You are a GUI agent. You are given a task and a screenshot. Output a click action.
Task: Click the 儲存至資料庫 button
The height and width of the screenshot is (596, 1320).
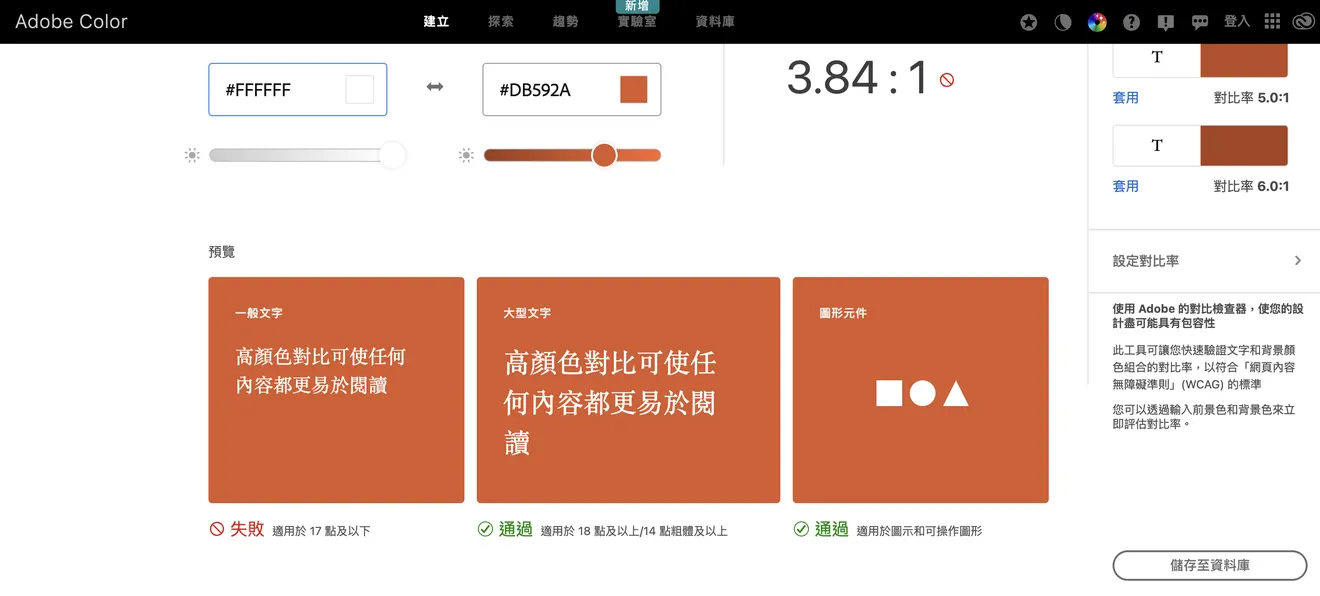tap(1209, 565)
